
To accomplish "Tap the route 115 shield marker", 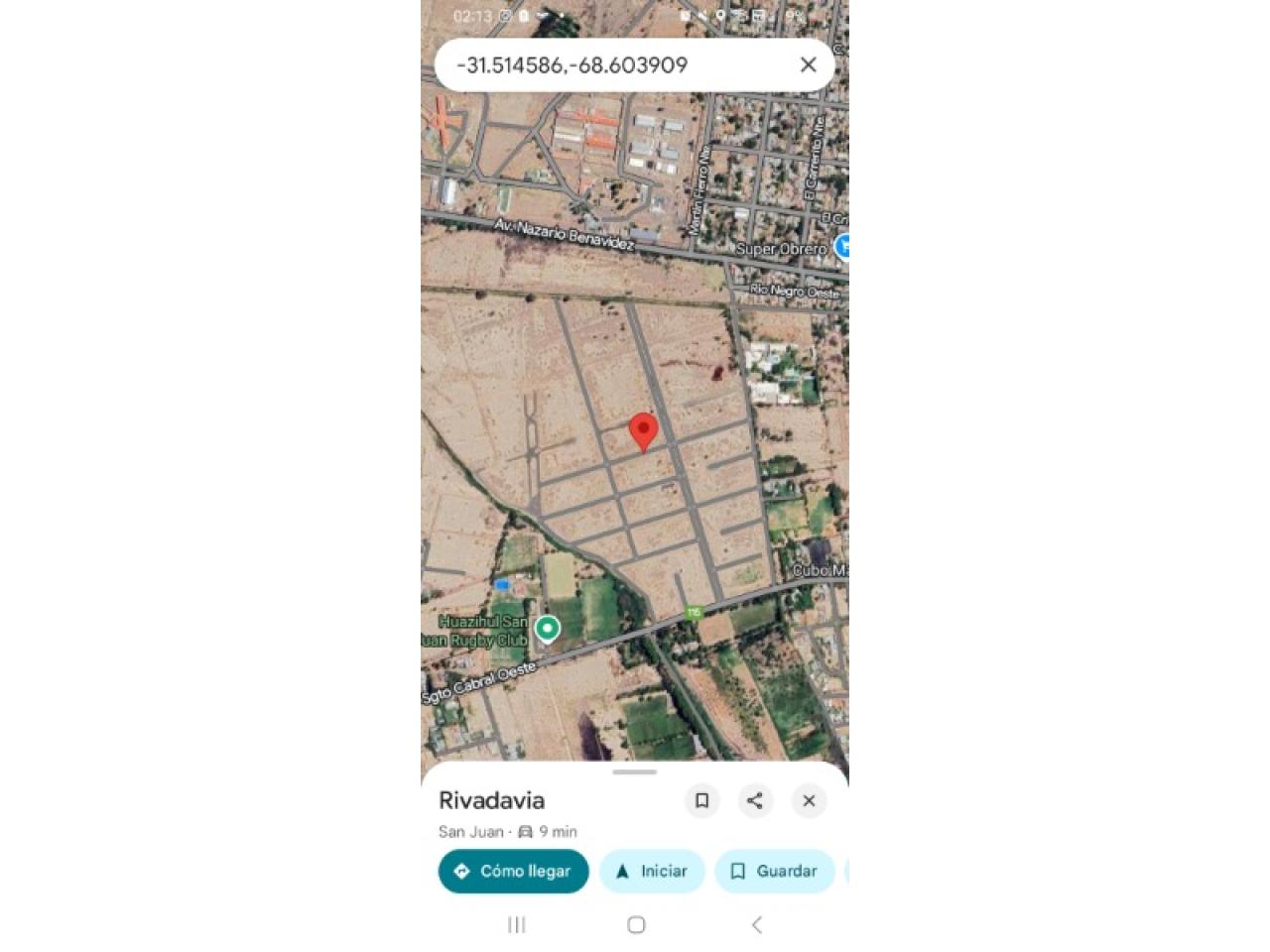I will pyautogui.click(x=694, y=612).
